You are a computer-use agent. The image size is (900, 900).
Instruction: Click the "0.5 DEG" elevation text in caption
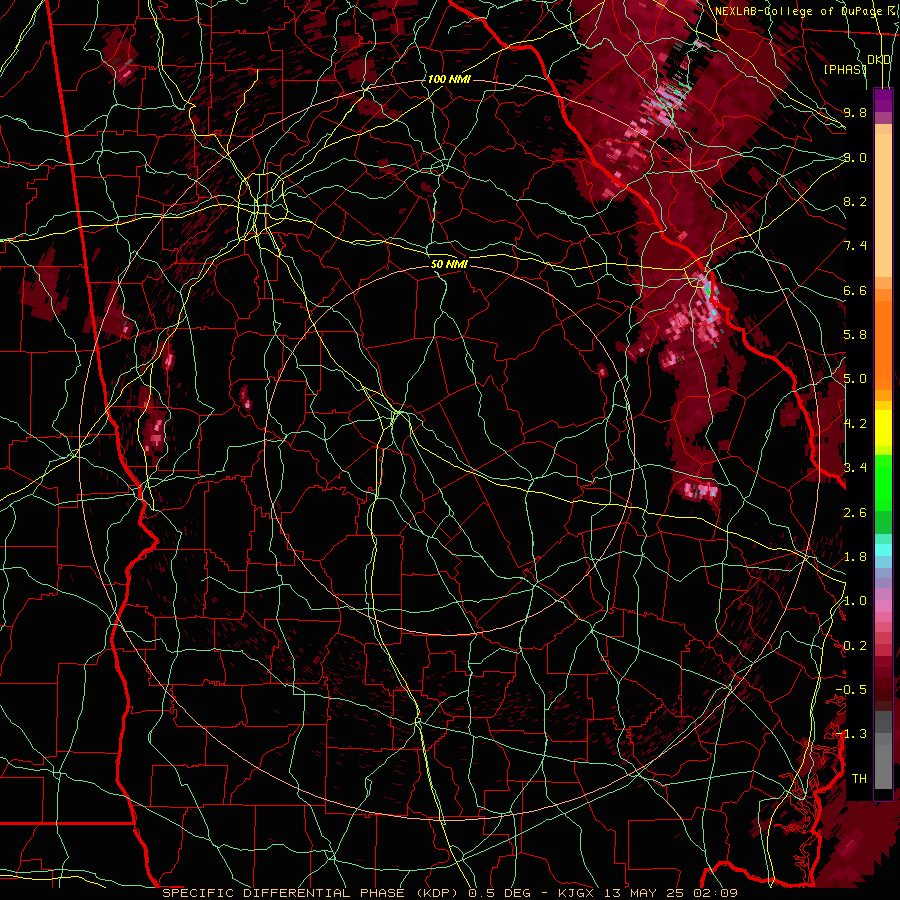(500, 893)
